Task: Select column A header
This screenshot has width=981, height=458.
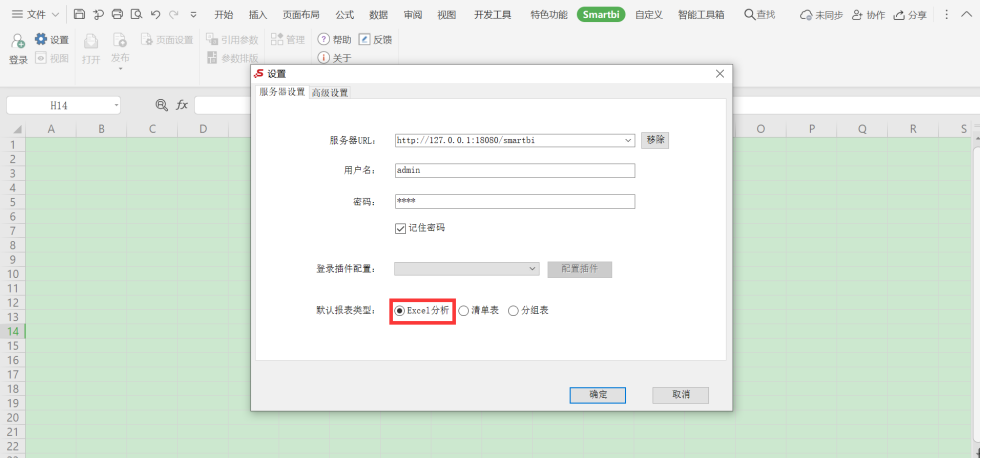Action: 51,130
